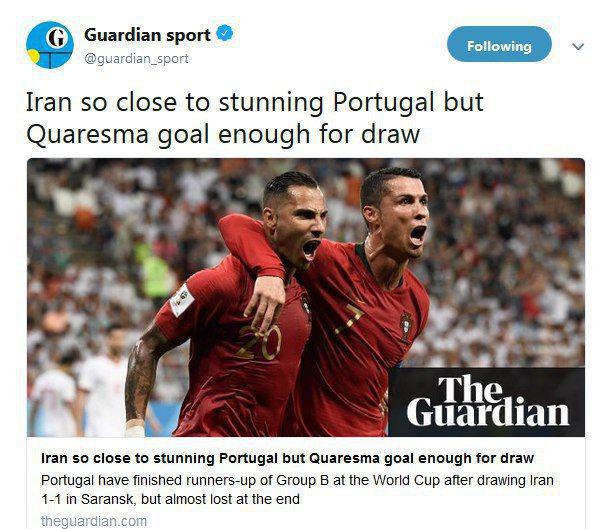The width and height of the screenshot is (612, 529).
Task: Click the blue verified badge icon
Action: click(225, 33)
